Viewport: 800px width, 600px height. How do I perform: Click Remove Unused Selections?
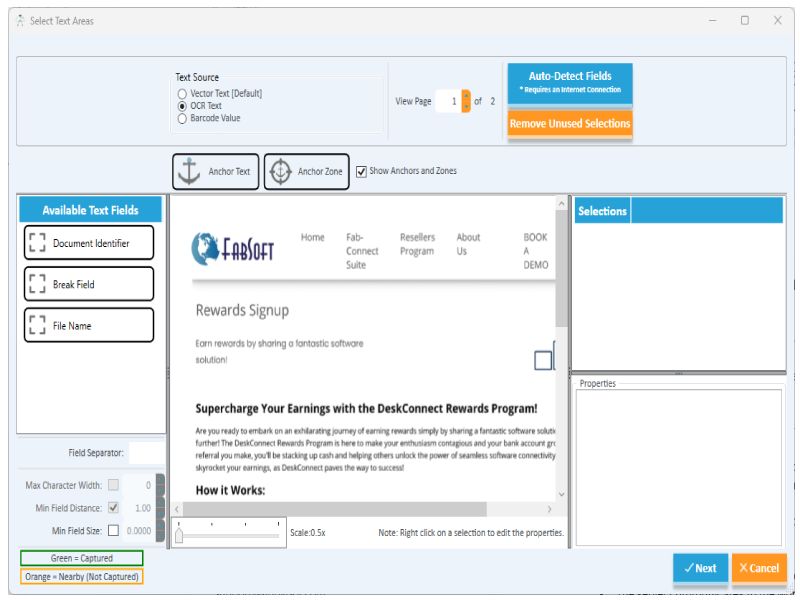569,124
